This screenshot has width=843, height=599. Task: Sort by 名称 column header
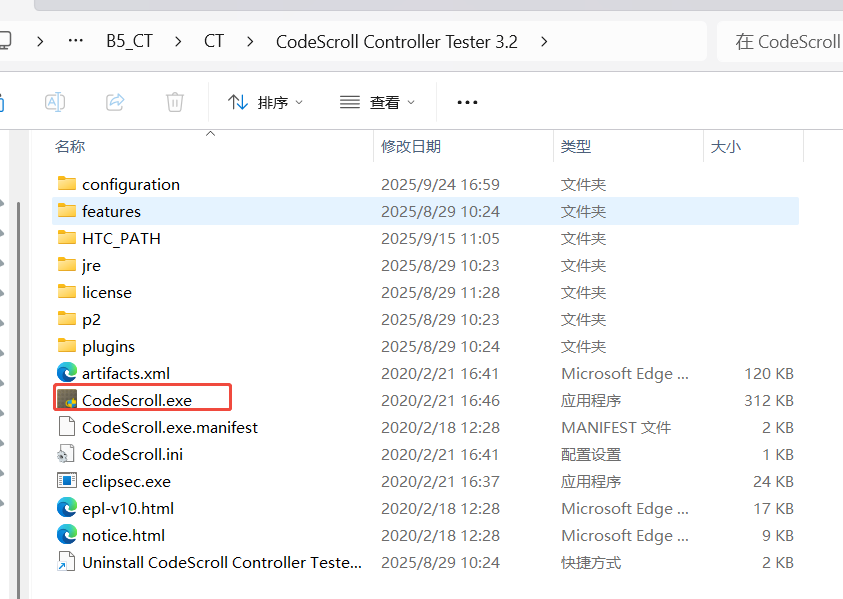pyautogui.click(x=70, y=146)
